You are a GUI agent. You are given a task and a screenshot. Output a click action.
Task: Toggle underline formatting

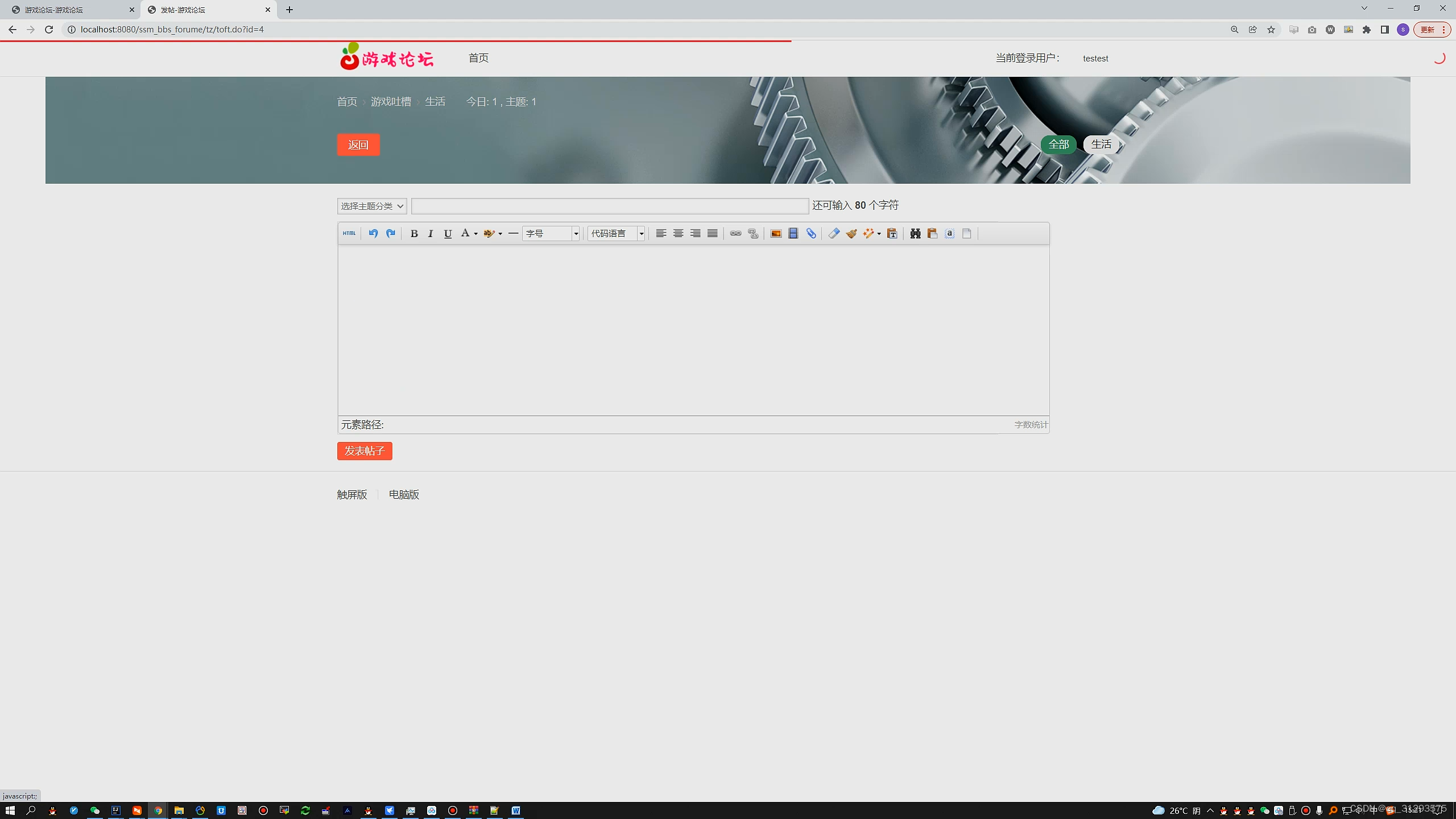448,233
